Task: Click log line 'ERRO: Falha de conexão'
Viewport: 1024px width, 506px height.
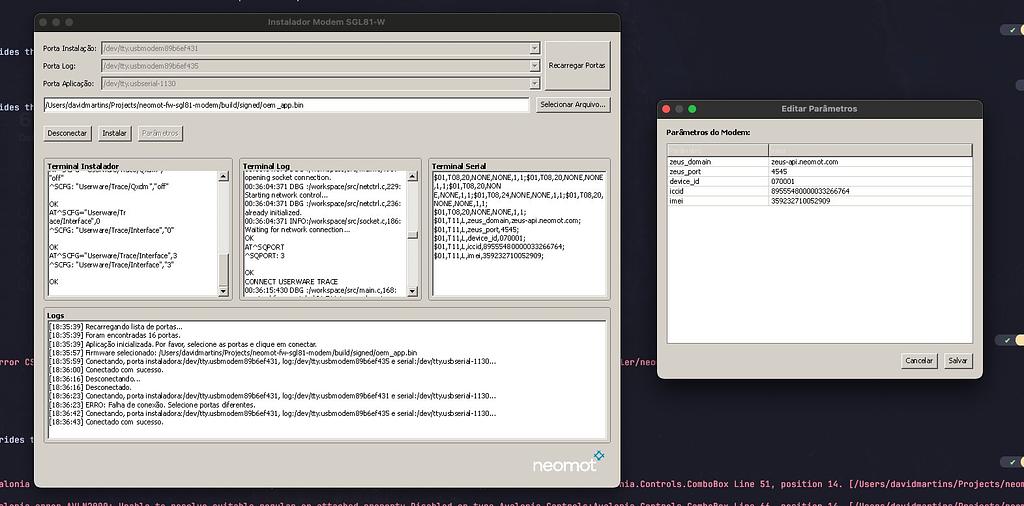Action: click(x=153, y=405)
